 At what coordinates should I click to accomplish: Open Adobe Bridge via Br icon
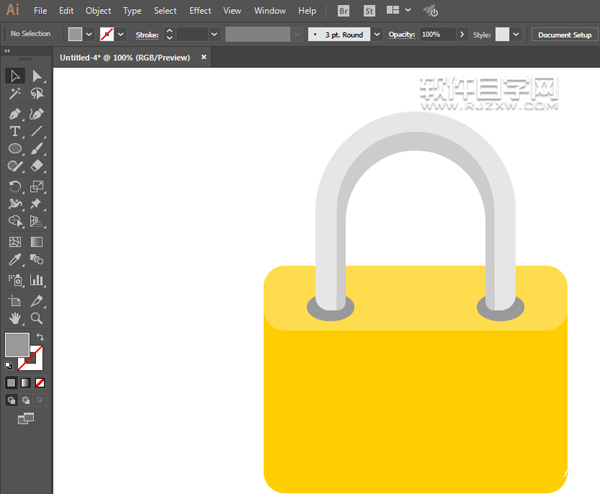(x=344, y=11)
